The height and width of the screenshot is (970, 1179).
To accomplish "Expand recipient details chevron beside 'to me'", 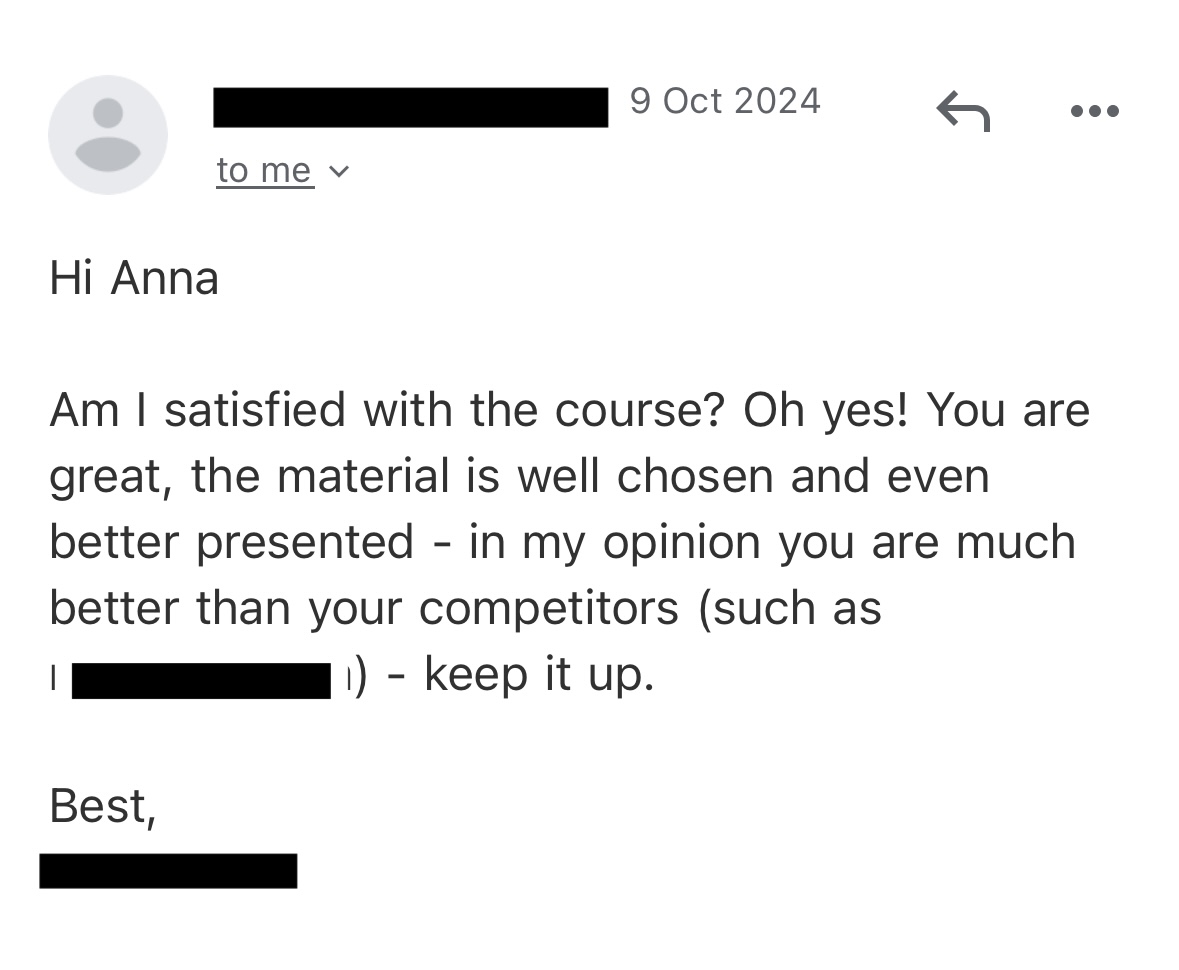I will 339,172.
